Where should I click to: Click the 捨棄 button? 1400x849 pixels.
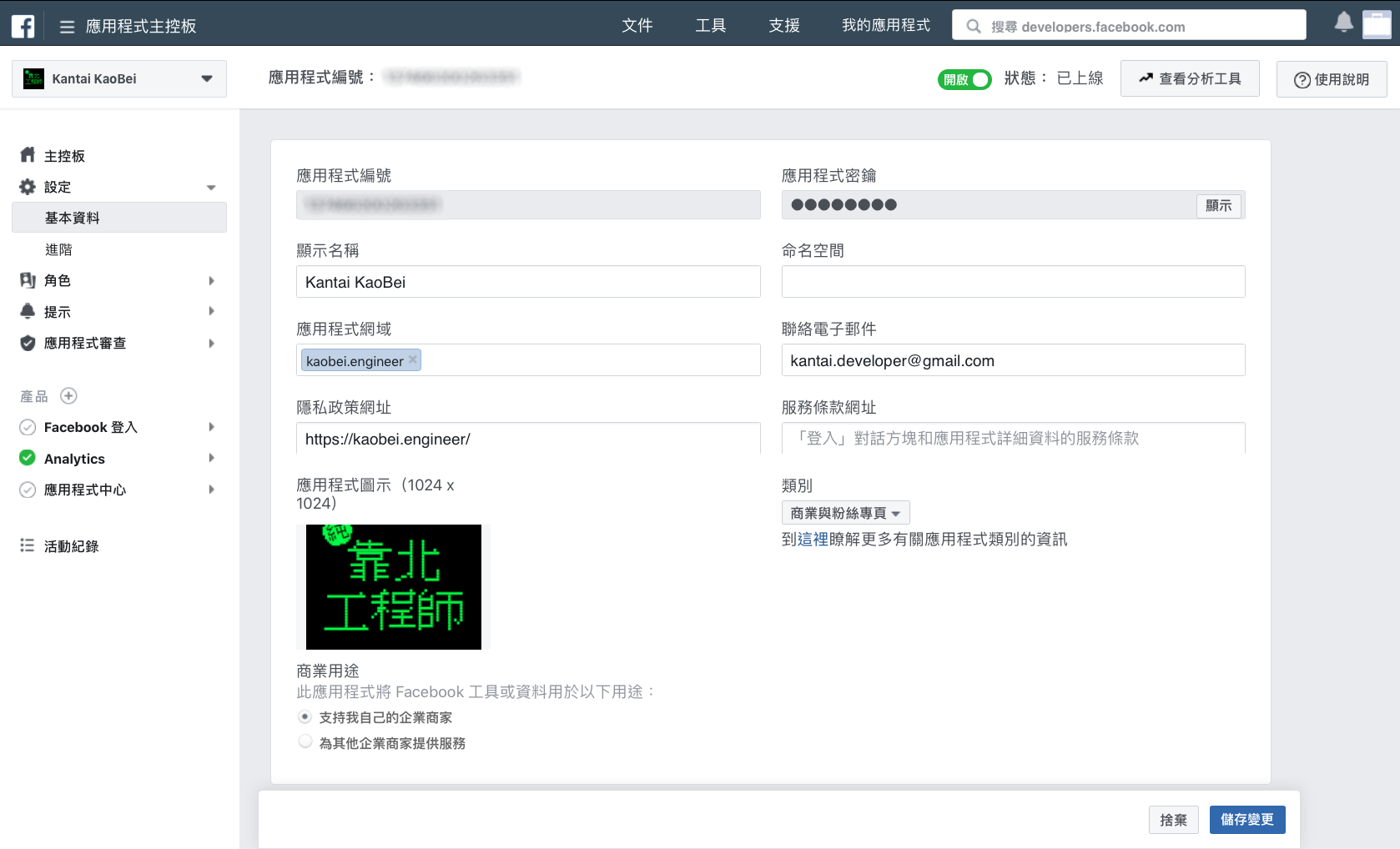coord(1173,820)
